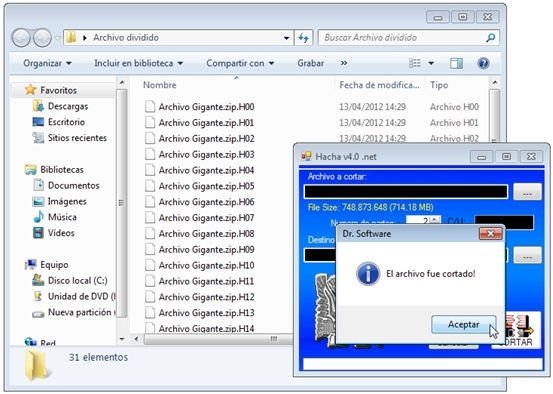Open Explorer help icon
This screenshot has height=394, width=553.
click(x=483, y=63)
